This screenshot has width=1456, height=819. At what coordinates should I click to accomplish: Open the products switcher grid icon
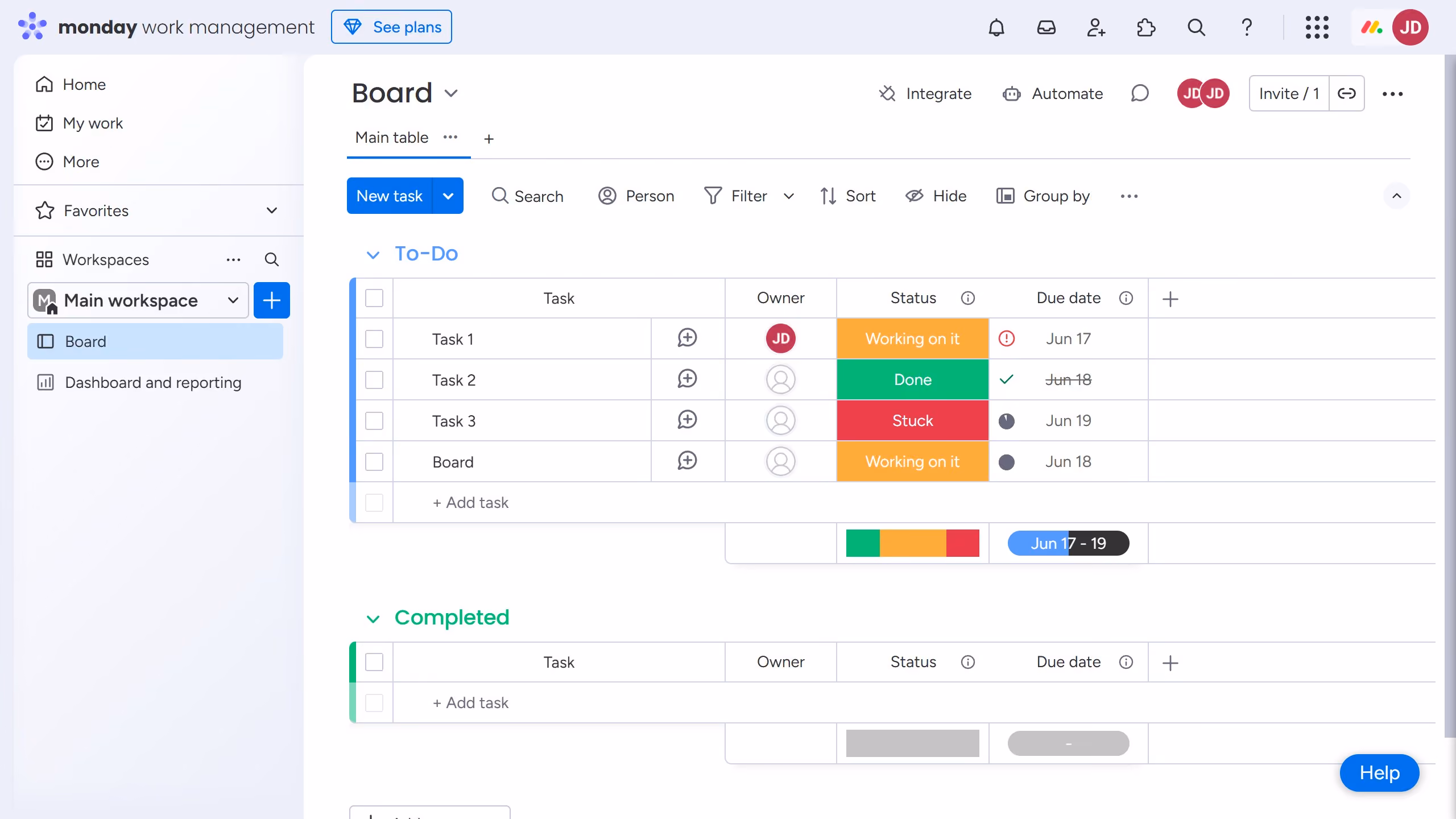(x=1317, y=27)
